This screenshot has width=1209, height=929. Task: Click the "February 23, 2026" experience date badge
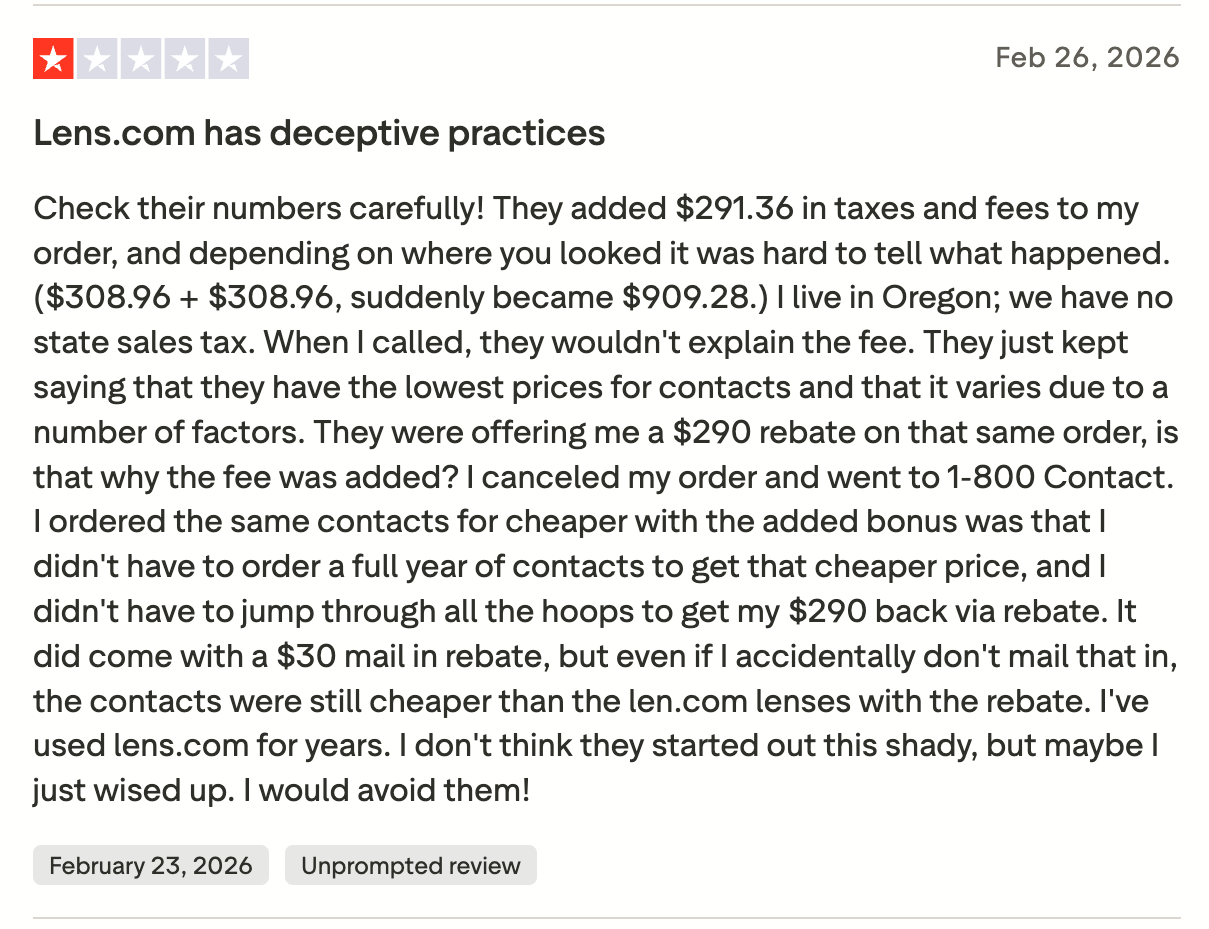click(150, 865)
